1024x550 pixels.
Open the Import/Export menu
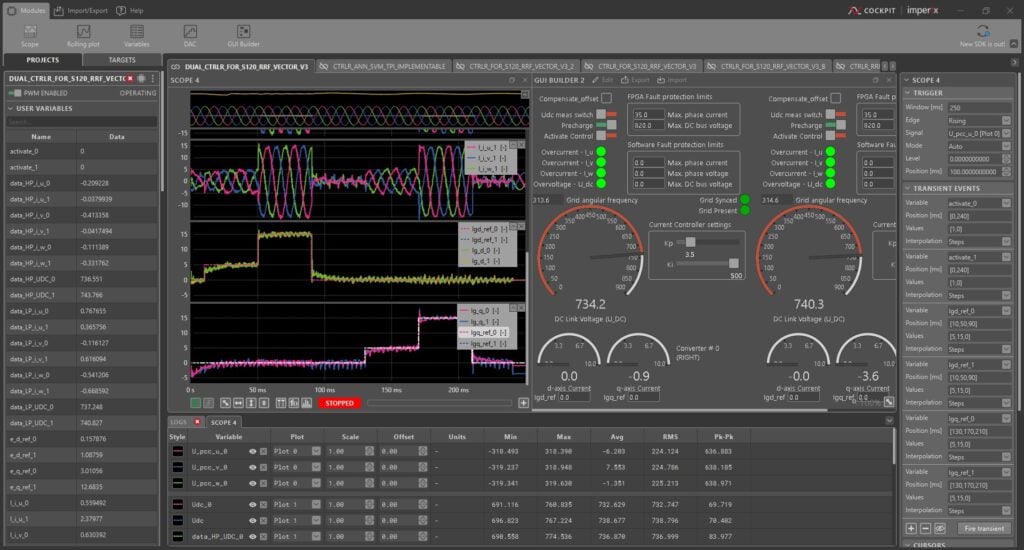pyautogui.click(x=79, y=10)
